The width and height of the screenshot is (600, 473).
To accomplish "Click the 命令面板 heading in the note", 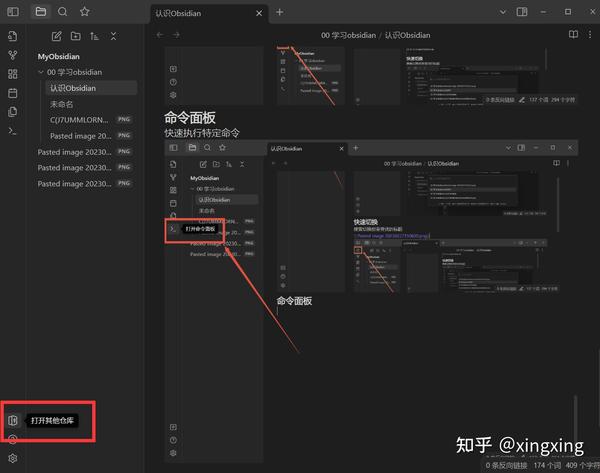I will point(190,117).
